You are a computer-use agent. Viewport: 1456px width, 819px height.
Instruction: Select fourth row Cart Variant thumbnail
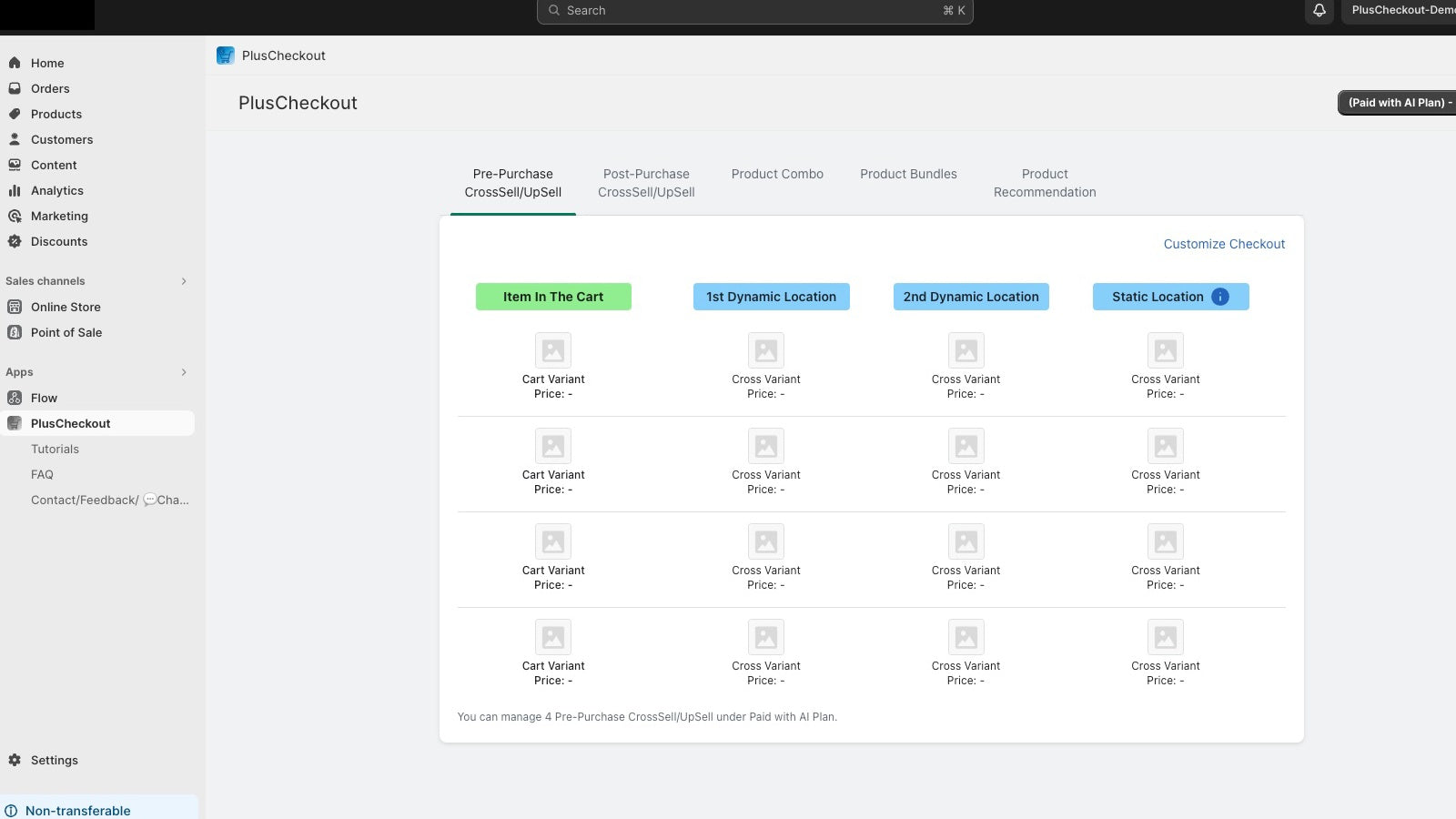(553, 637)
